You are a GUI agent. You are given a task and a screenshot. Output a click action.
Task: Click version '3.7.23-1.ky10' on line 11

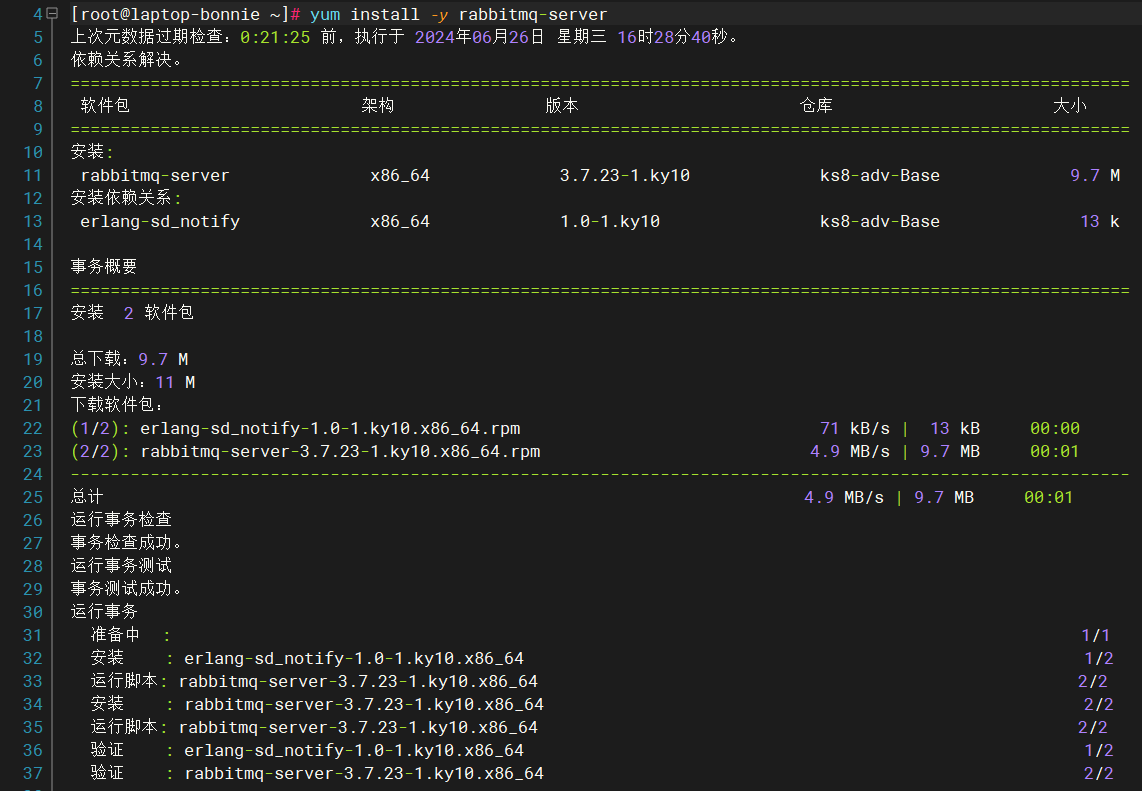tap(625, 176)
